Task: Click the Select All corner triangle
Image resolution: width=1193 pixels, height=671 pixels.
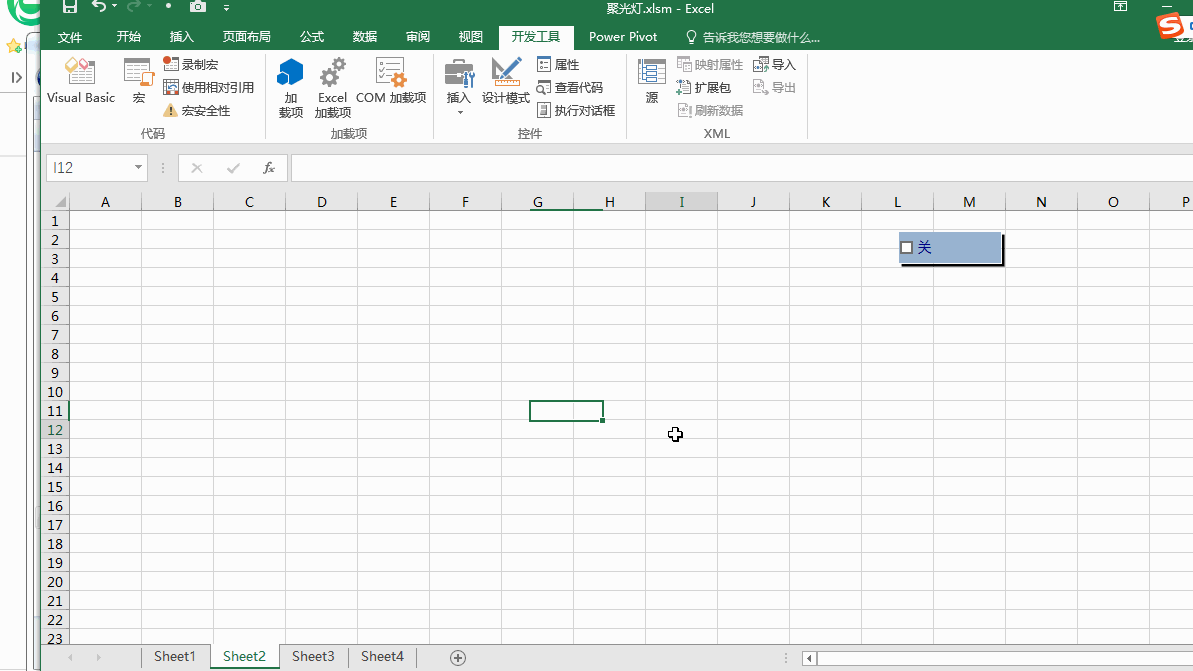Action: tap(60, 202)
